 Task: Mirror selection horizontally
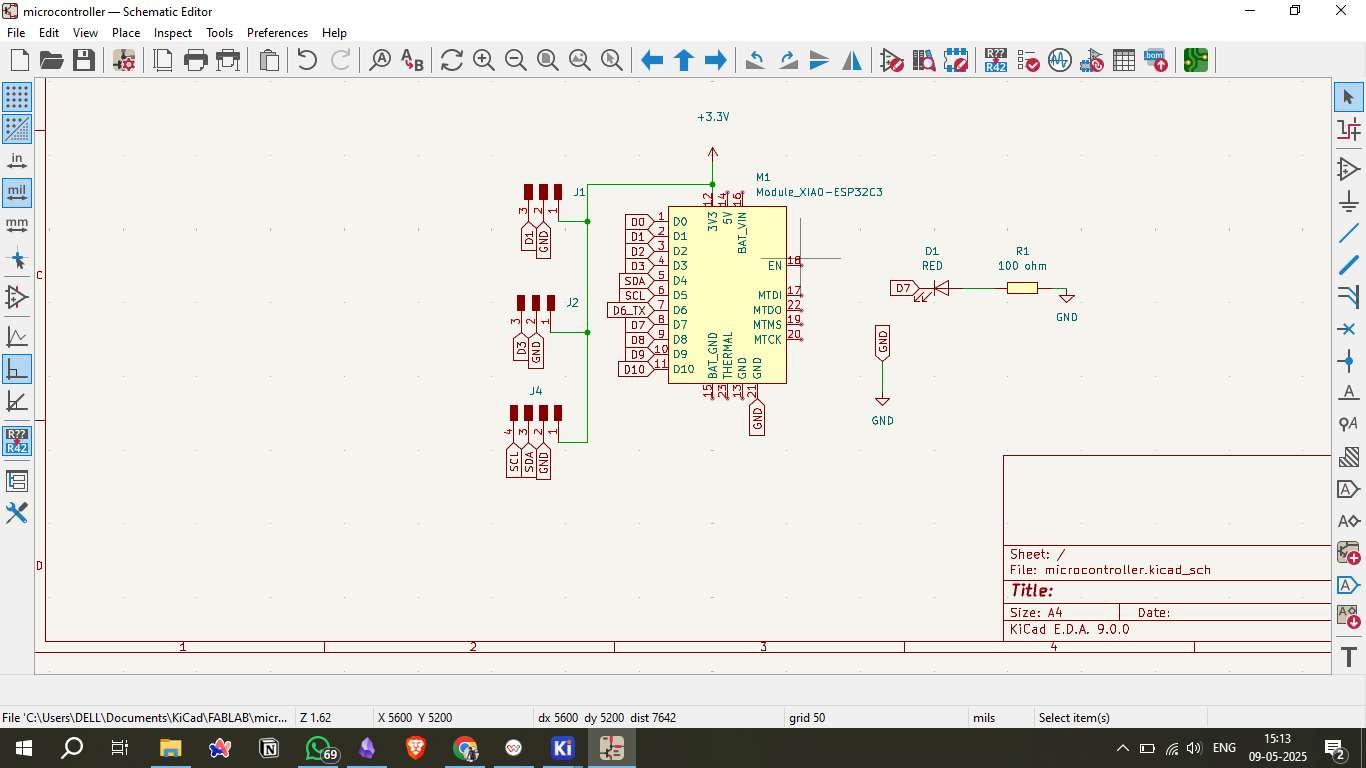tap(852, 61)
